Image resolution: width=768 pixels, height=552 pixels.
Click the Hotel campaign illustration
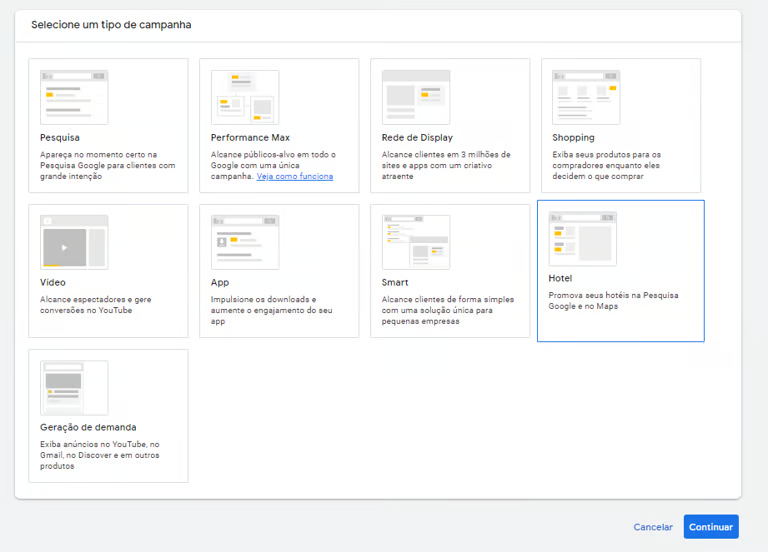click(582, 239)
